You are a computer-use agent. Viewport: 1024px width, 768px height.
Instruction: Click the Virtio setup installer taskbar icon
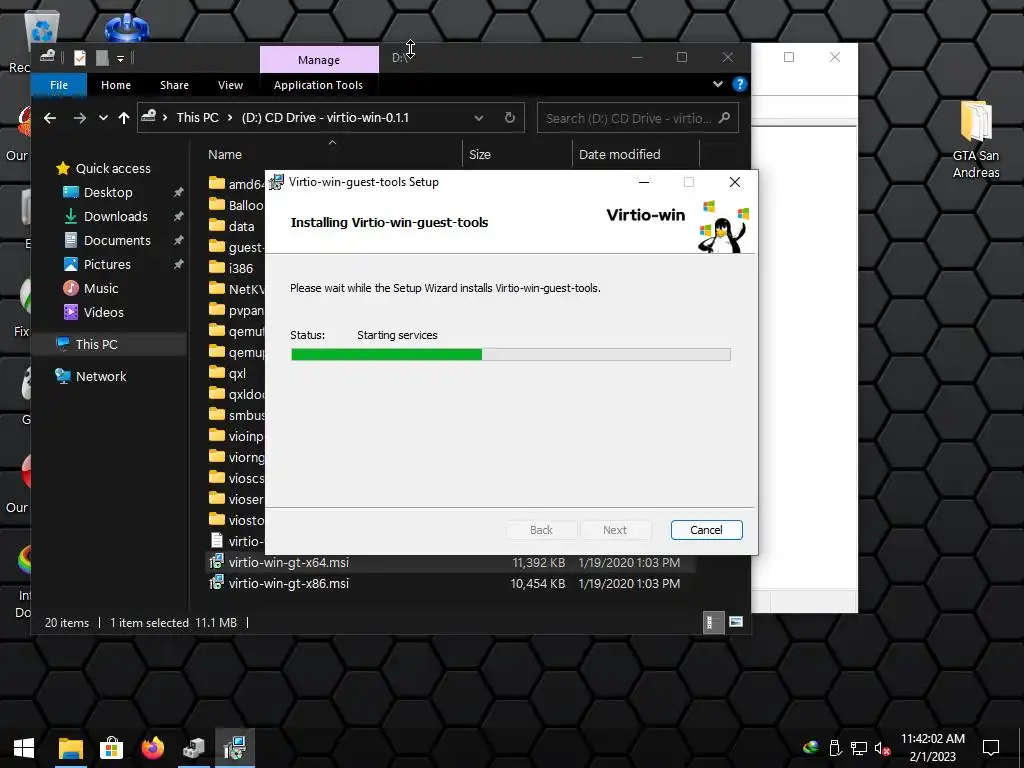tap(235, 748)
